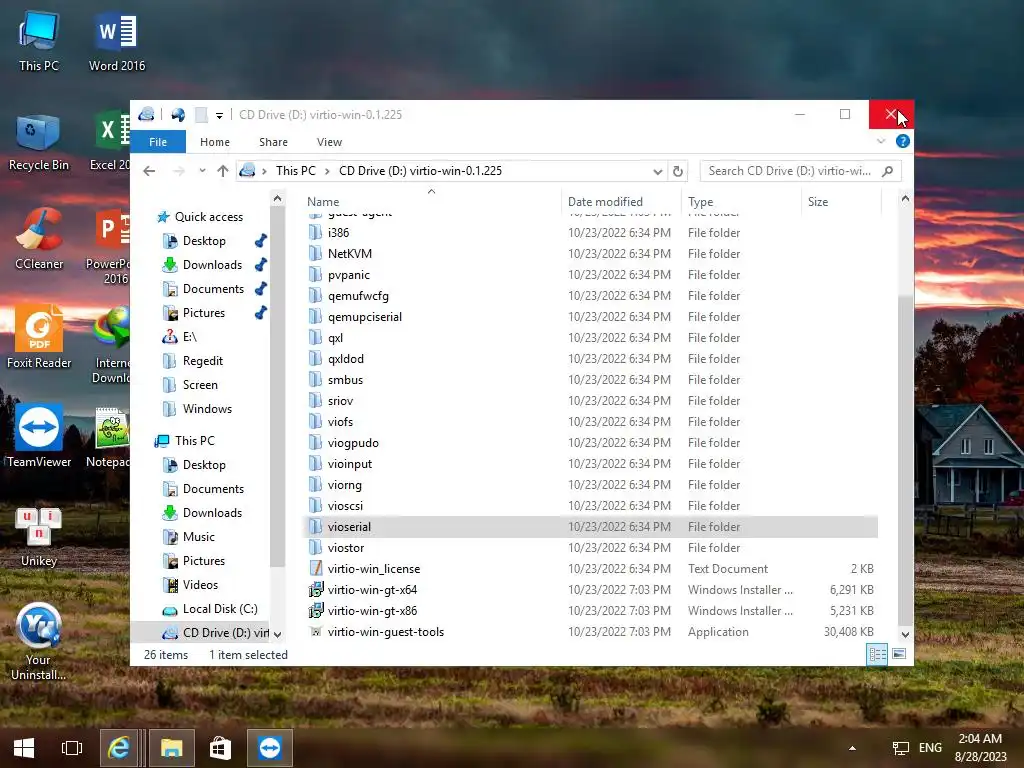Screen dimensions: 1024x768
Task: Open Your Uninstaller desktop icon
Action: [x=39, y=642]
